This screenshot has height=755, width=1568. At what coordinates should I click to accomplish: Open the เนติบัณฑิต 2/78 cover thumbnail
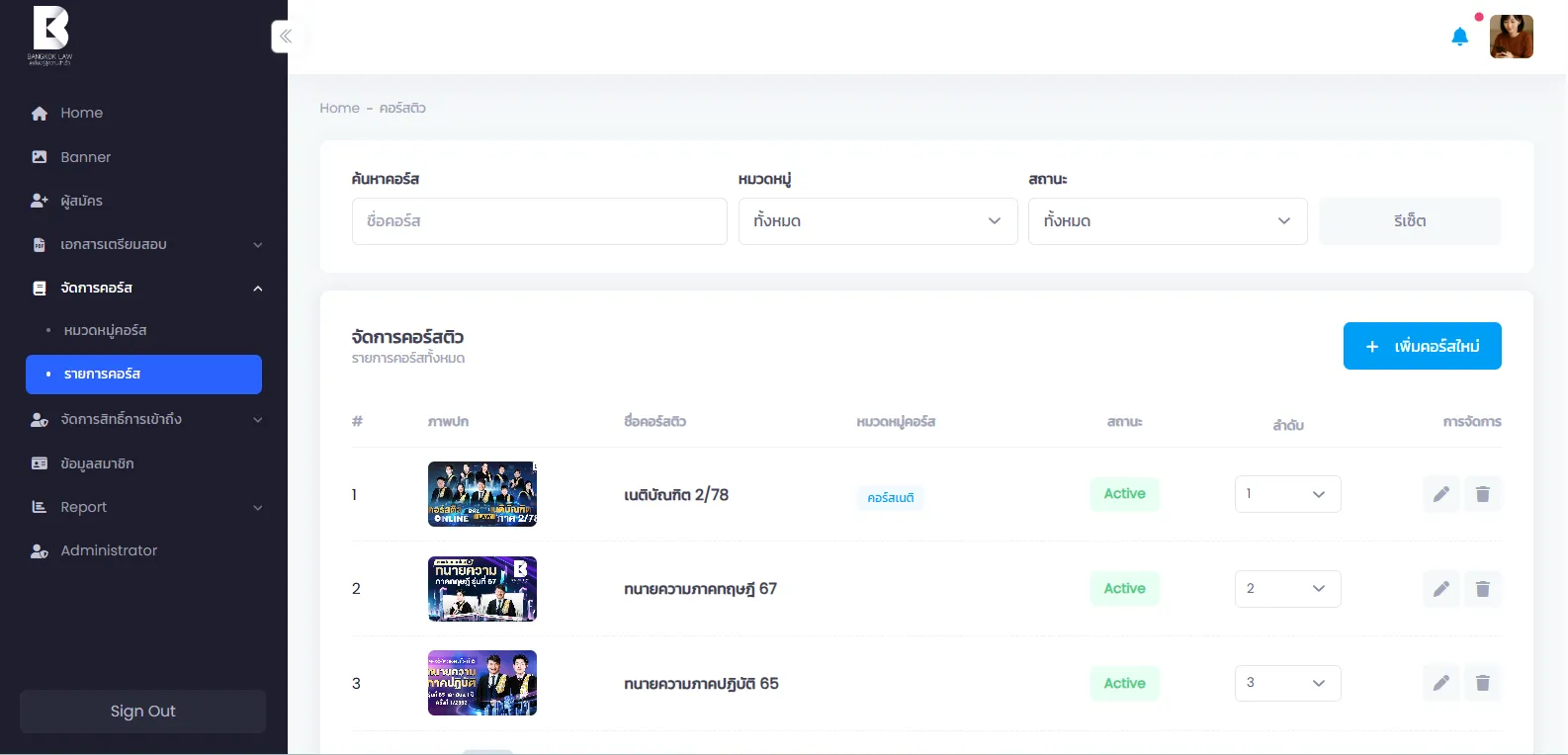(x=481, y=494)
